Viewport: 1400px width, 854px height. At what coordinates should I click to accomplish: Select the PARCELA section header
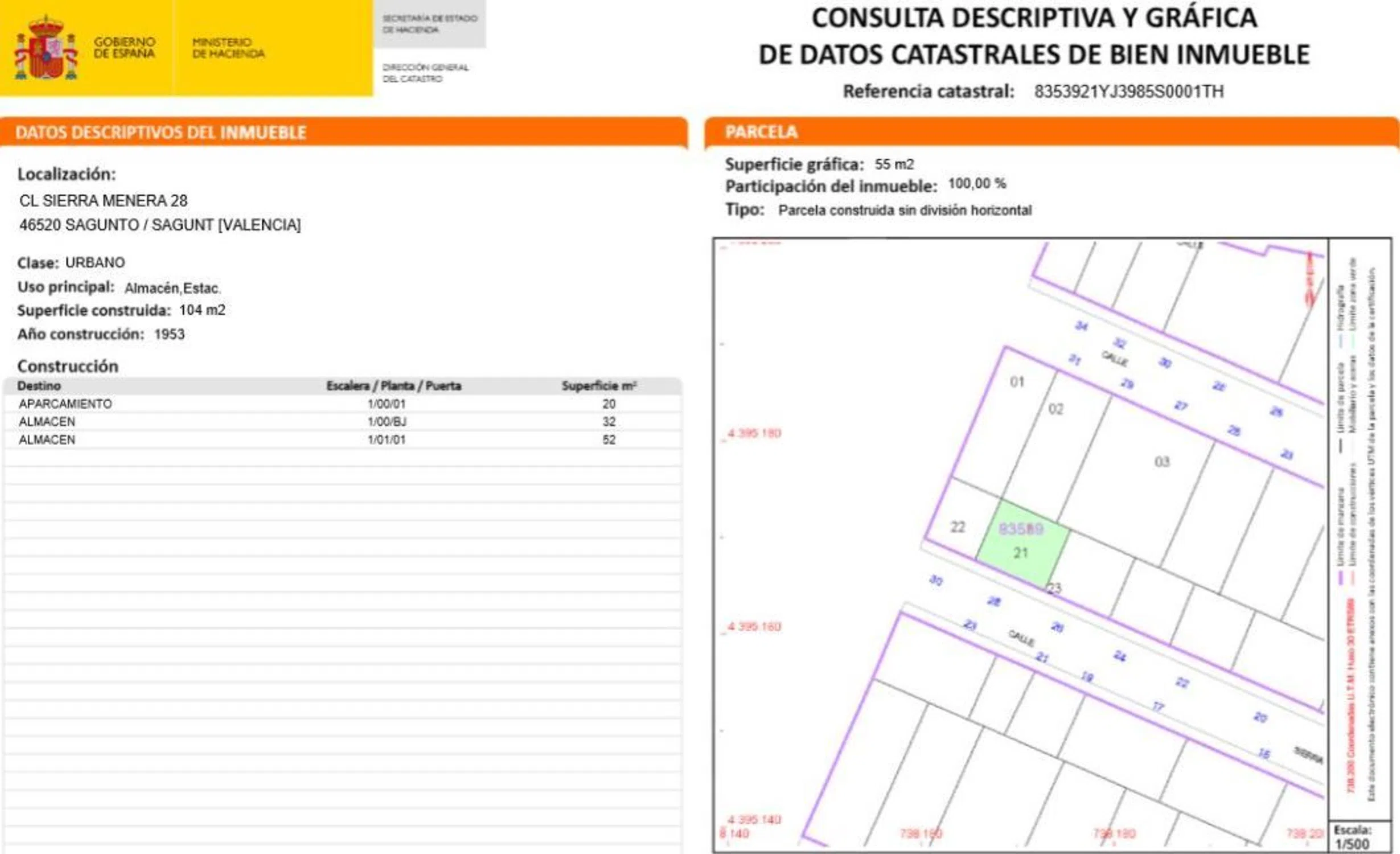point(761,132)
